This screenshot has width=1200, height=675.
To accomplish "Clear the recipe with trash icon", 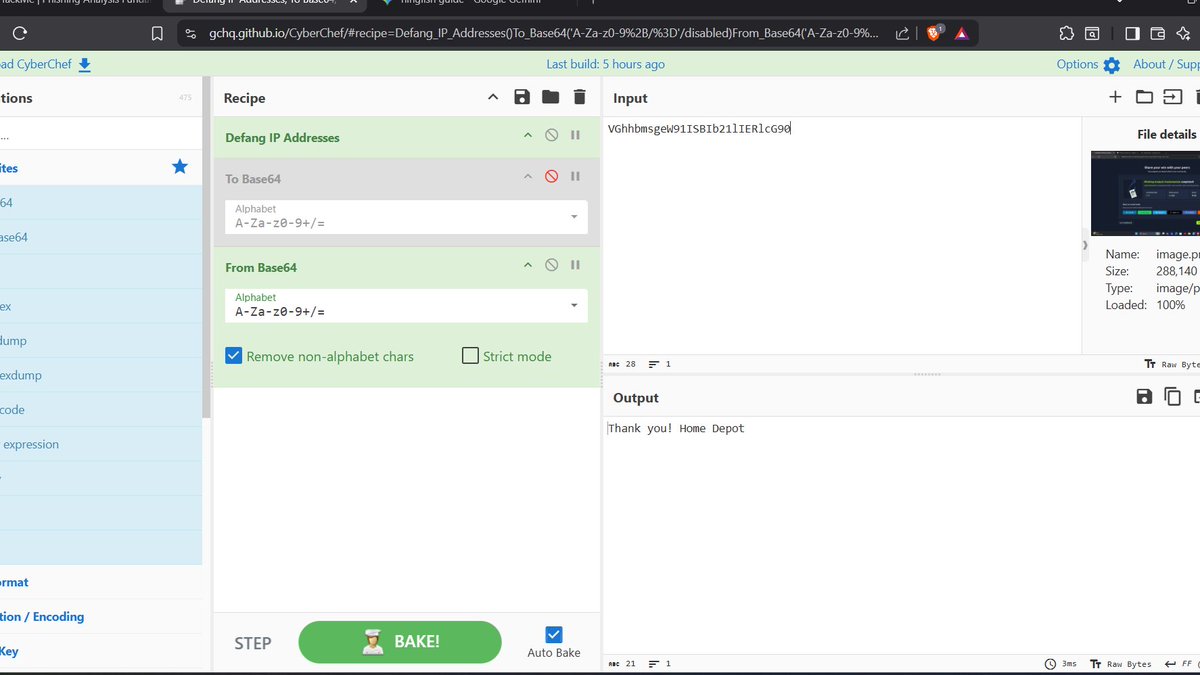I will pos(579,97).
